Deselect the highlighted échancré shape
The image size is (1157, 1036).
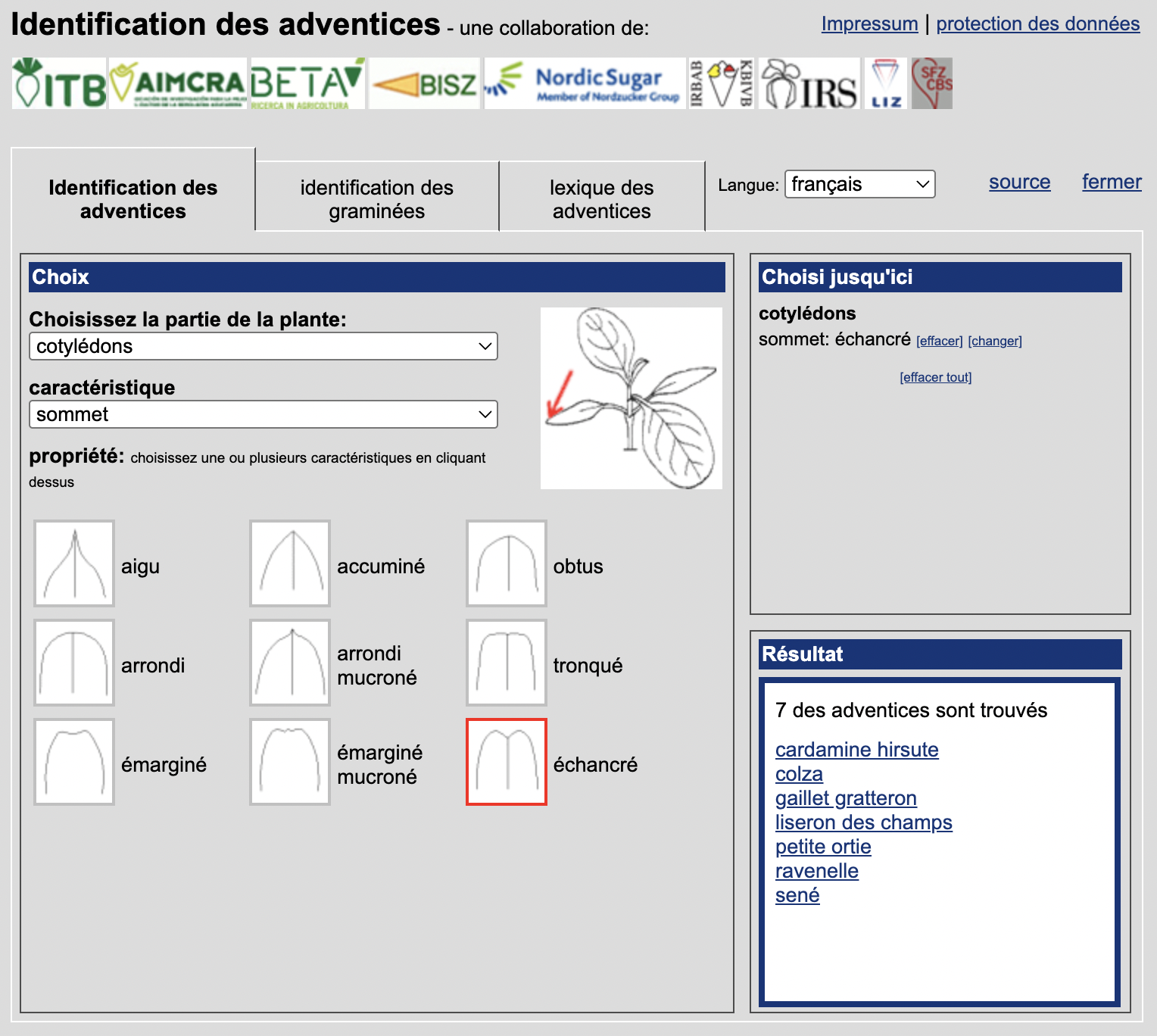point(507,762)
